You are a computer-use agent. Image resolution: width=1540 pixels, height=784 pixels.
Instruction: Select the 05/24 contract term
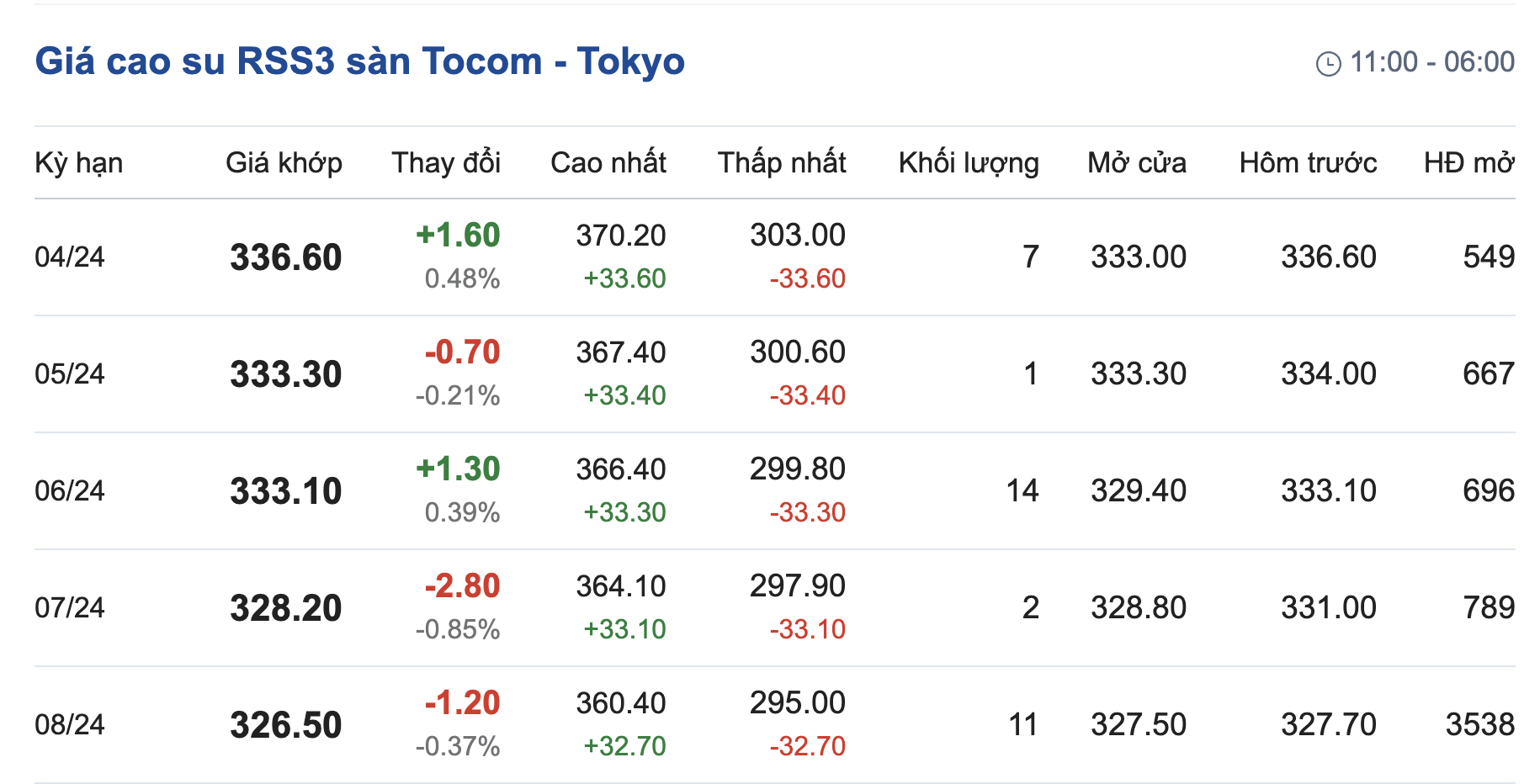(x=70, y=373)
